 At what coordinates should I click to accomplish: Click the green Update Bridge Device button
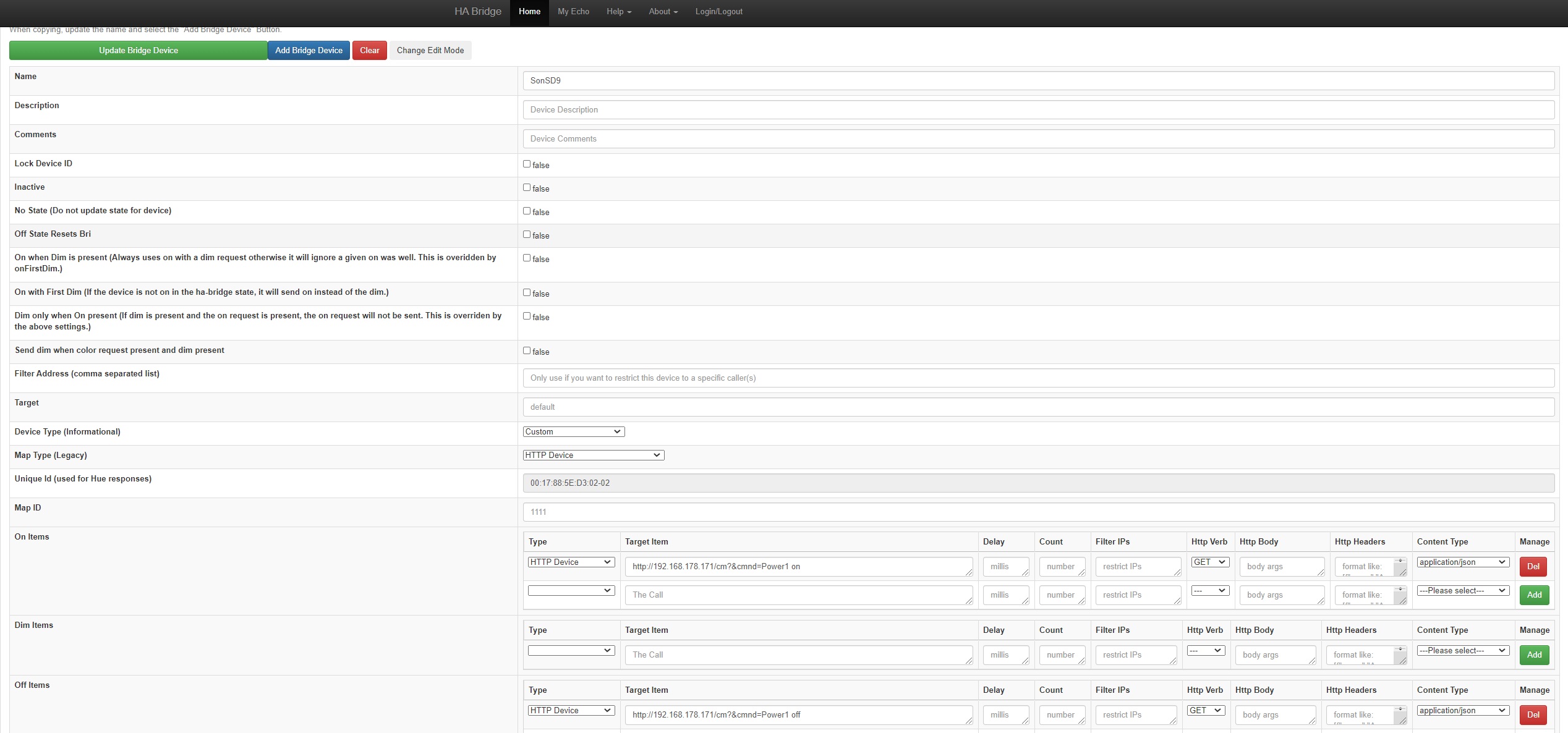(x=138, y=51)
